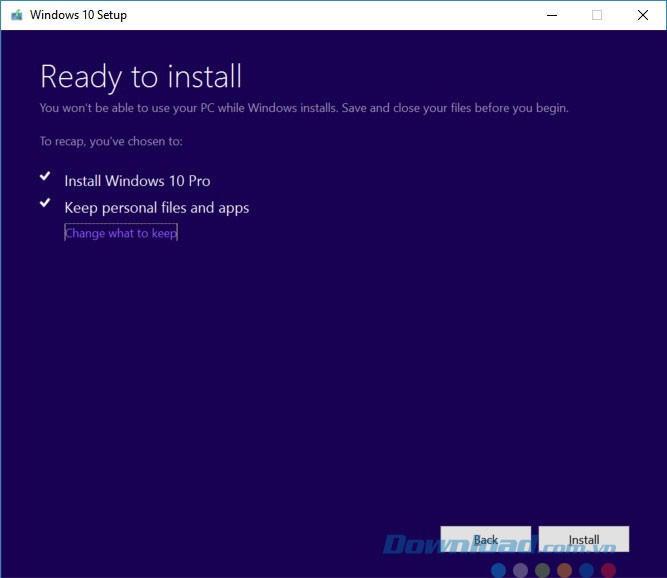
Task: Close the Windows 10 Setup window
Action: (x=642, y=15)
